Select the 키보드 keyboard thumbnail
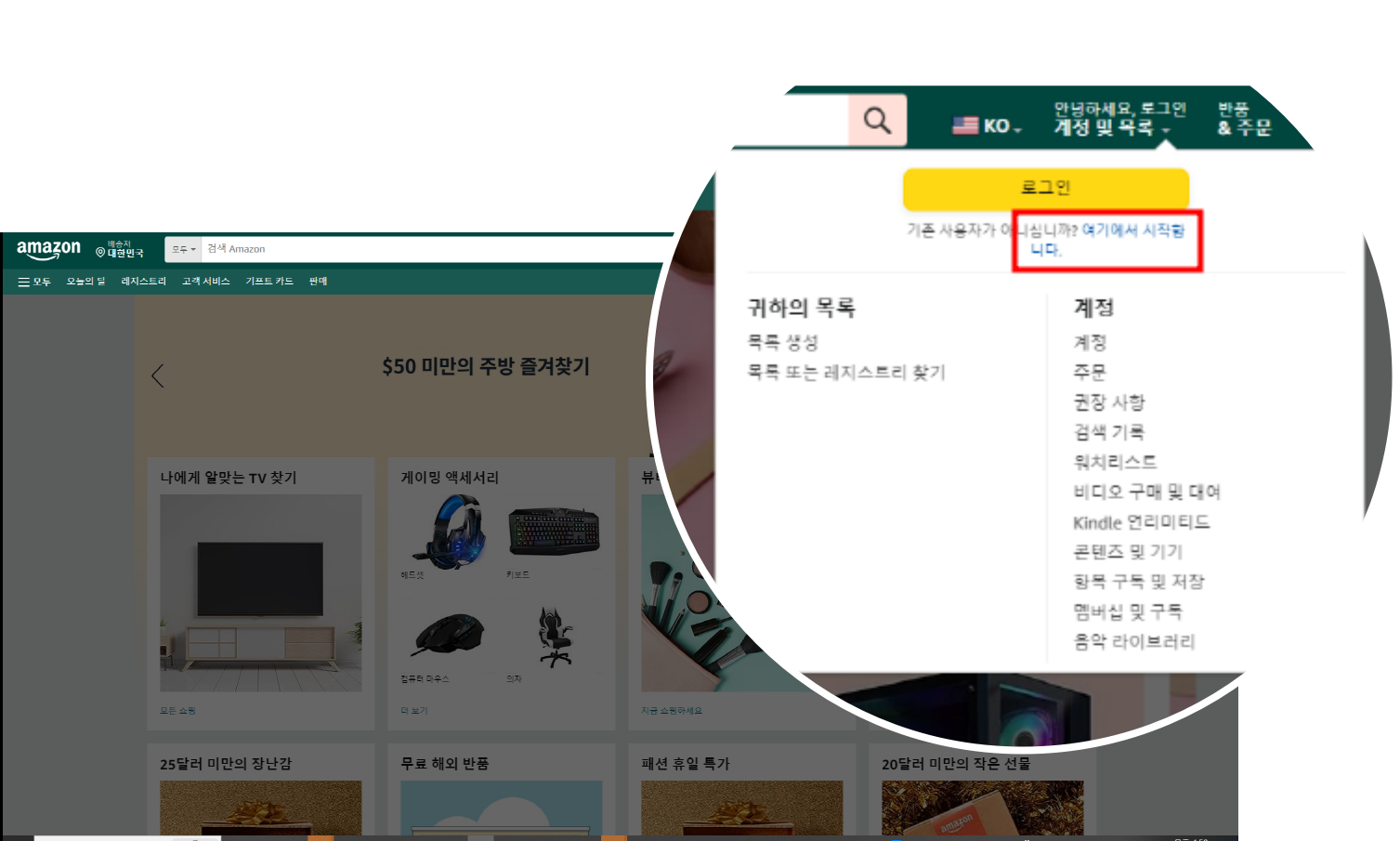Viewport: 1400px width, 841px height. click(555, 530)
